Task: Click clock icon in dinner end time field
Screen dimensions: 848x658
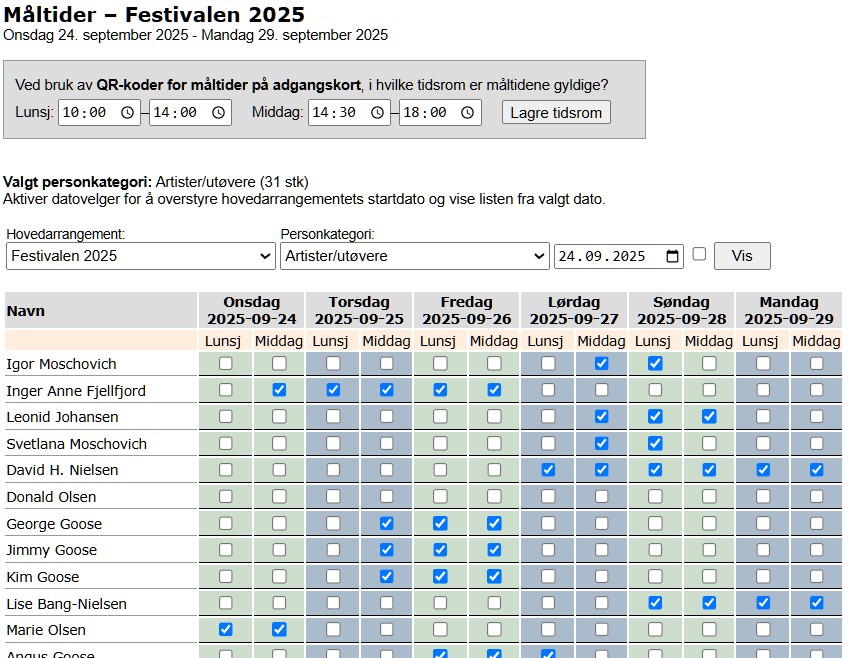Action: pyautogui.click(x=468, y=113)
